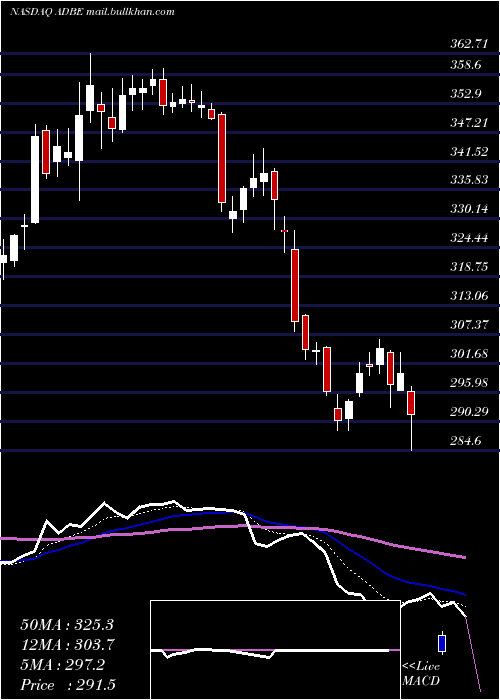The width and height of the screenshot is (500, 700).
Task: Click the <<Live MACD label
Action: point(421,673)
